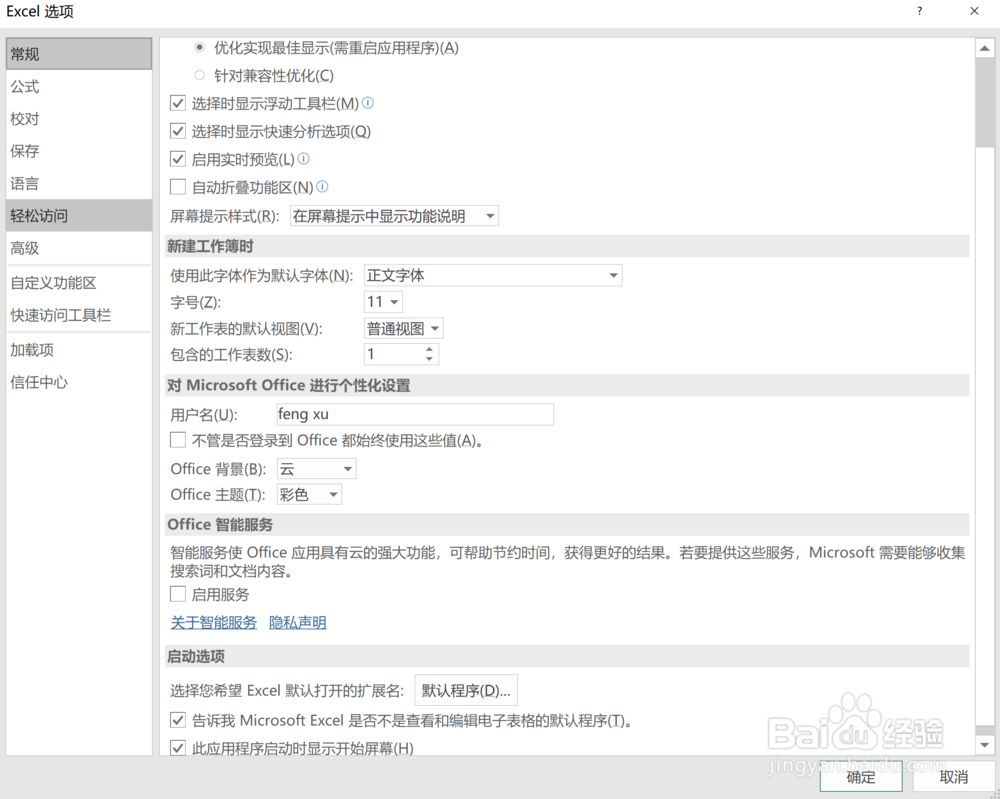Open the dialog help with the question mark icon
The image size is (1000, 799).
(918, 11)
